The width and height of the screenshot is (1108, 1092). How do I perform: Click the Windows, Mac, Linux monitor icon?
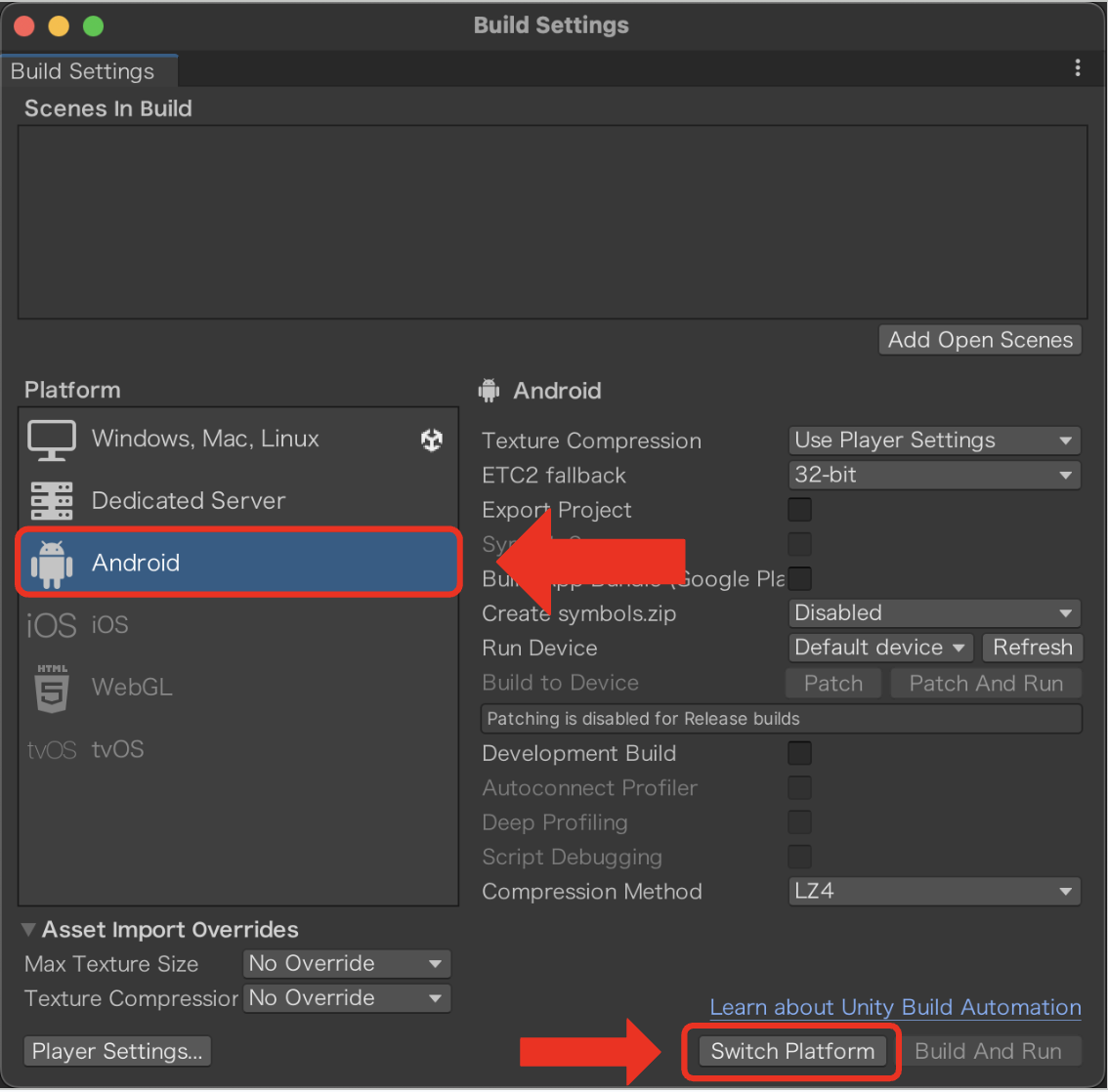coord(52,440)
